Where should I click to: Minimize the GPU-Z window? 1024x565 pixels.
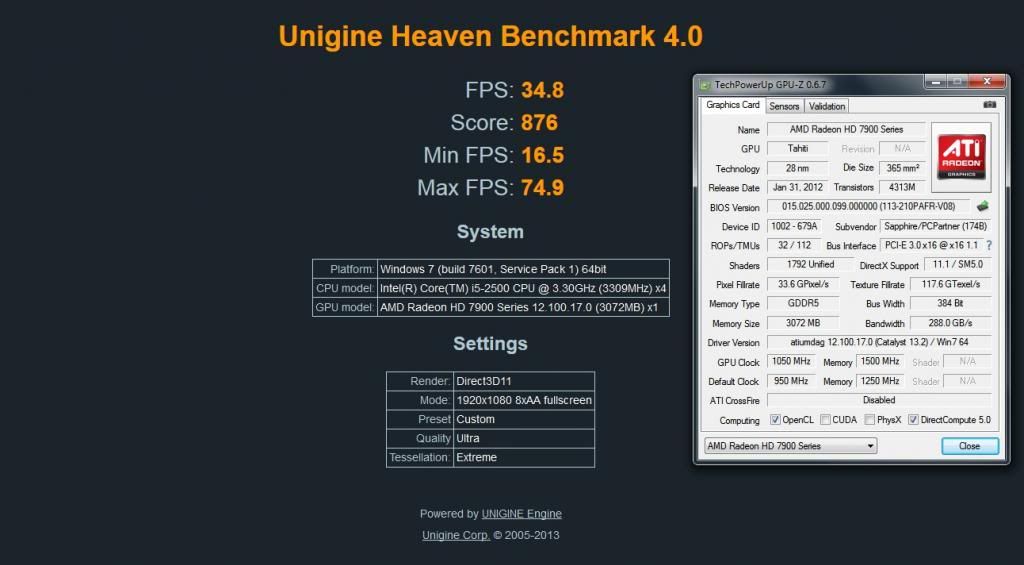point(935,82)
